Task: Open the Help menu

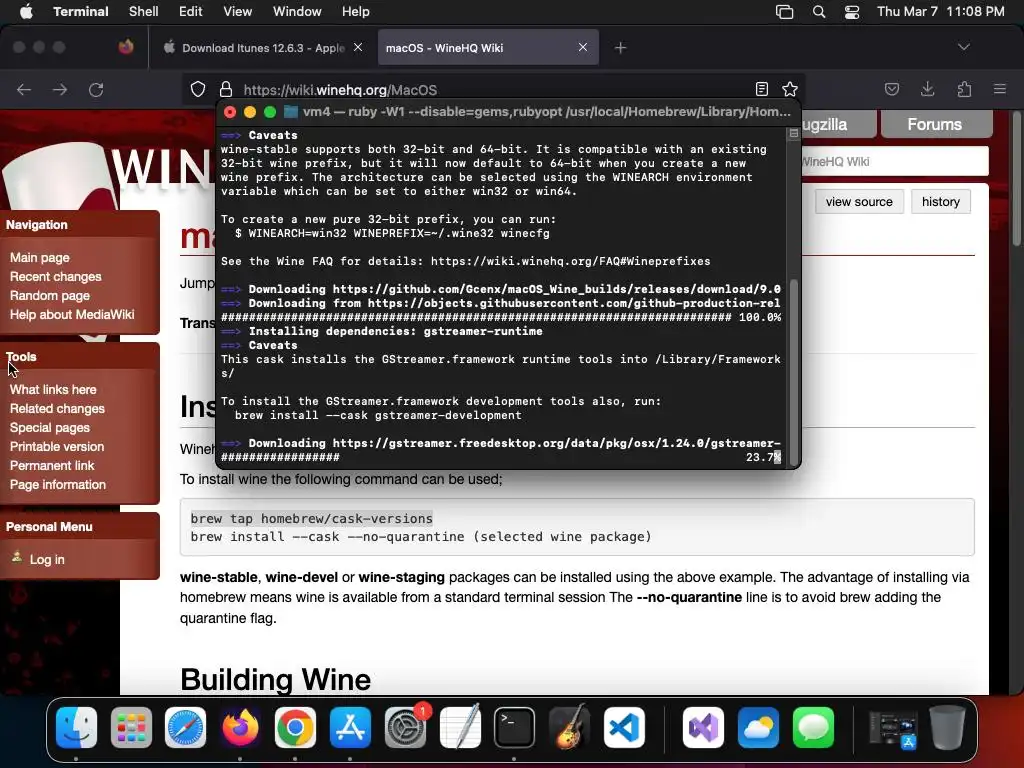Action: 355,12
